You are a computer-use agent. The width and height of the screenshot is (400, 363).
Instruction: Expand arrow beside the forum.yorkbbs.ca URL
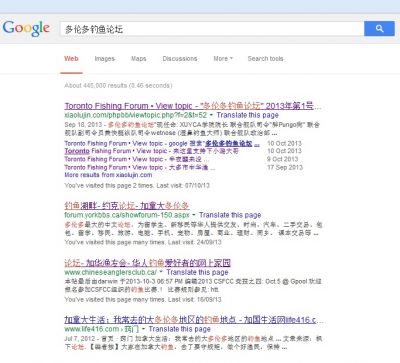194,215
